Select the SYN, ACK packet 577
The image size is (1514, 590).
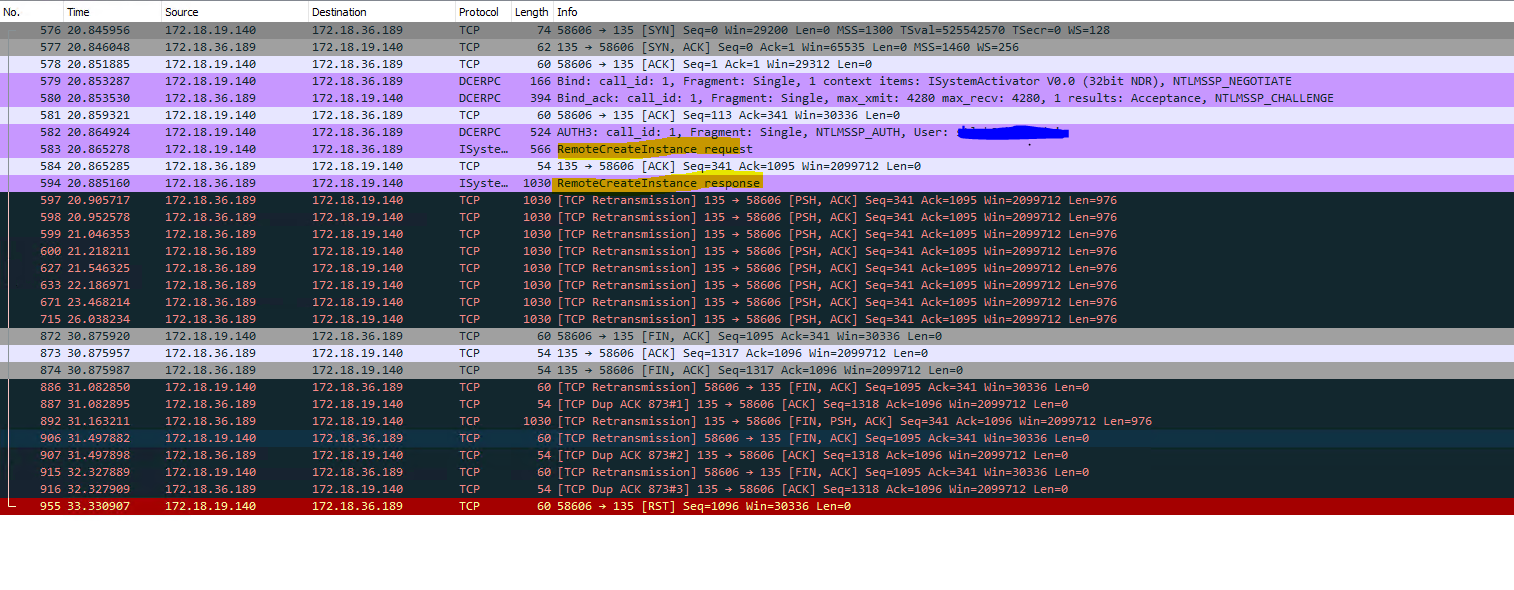(600, 46)
